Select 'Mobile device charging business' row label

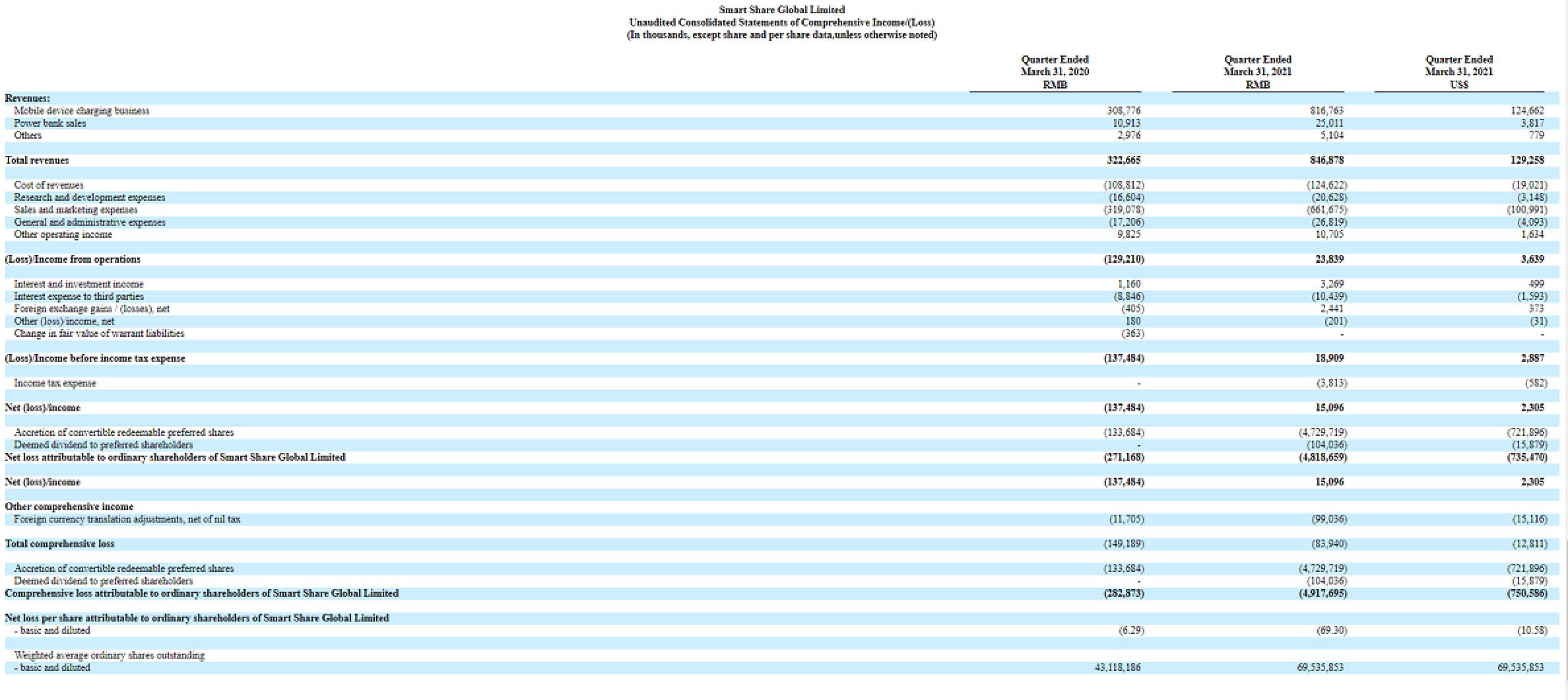(82, 110)
